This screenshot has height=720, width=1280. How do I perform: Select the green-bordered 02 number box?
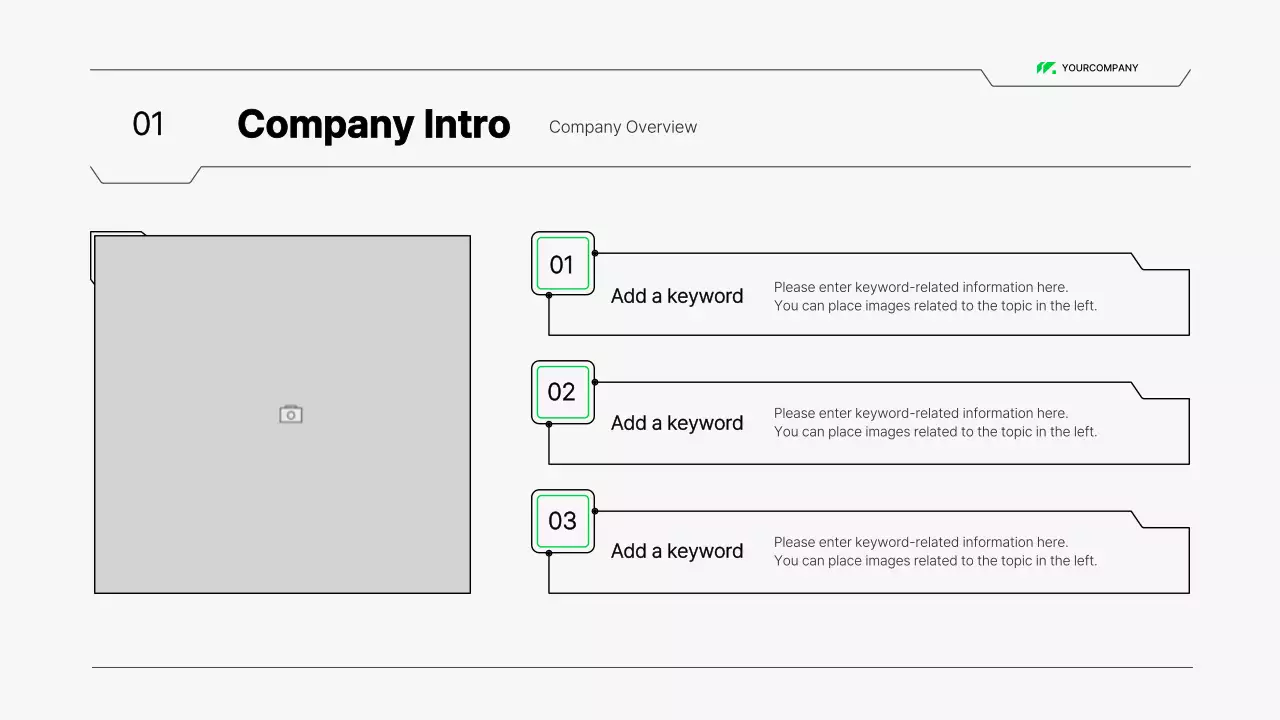[x=562, y=392]
